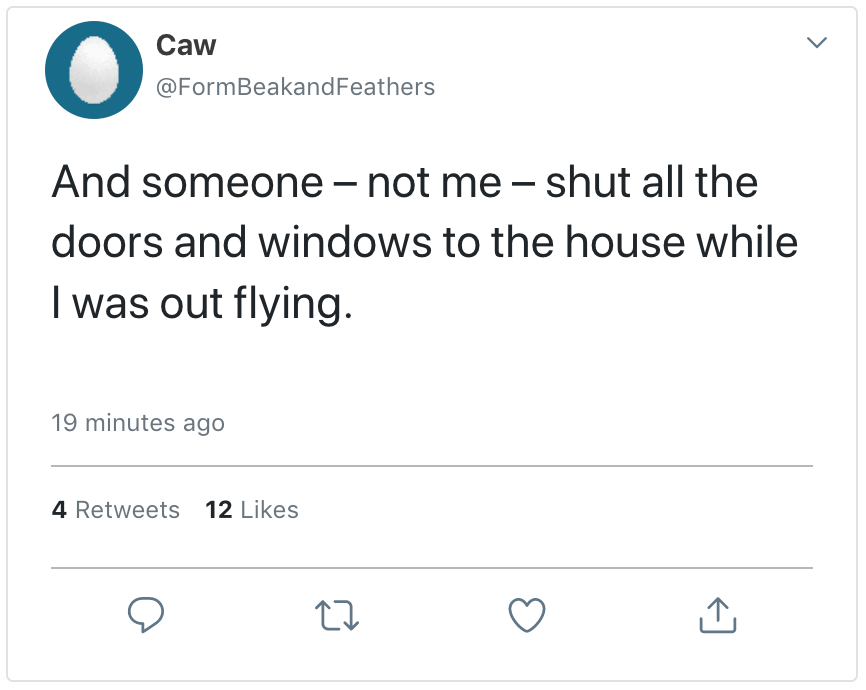Click the retweet arrows icon
This screenshot has height=690, width=866.
[337, 615]
